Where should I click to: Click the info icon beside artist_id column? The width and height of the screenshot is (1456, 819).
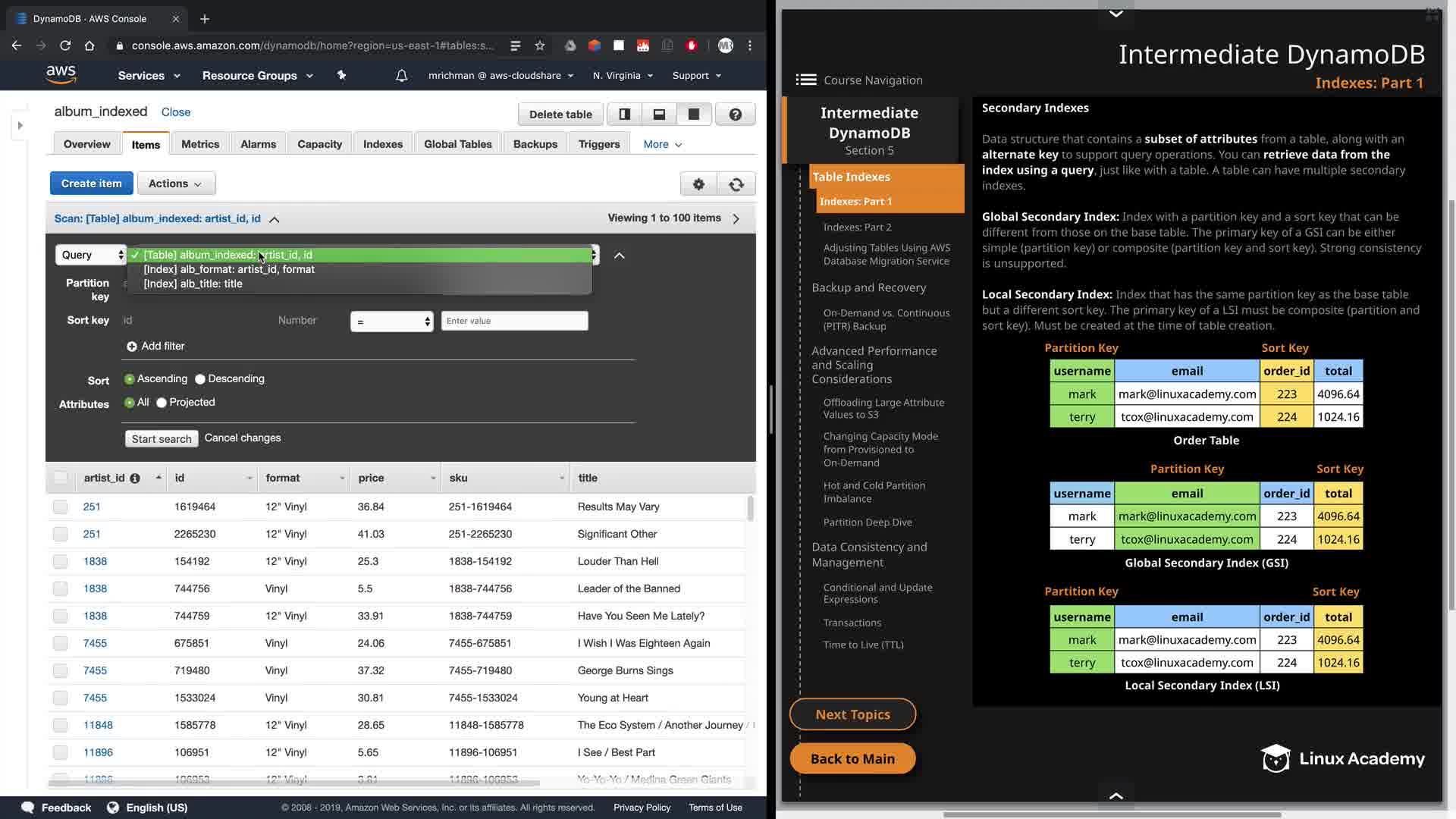click(135, 479)
